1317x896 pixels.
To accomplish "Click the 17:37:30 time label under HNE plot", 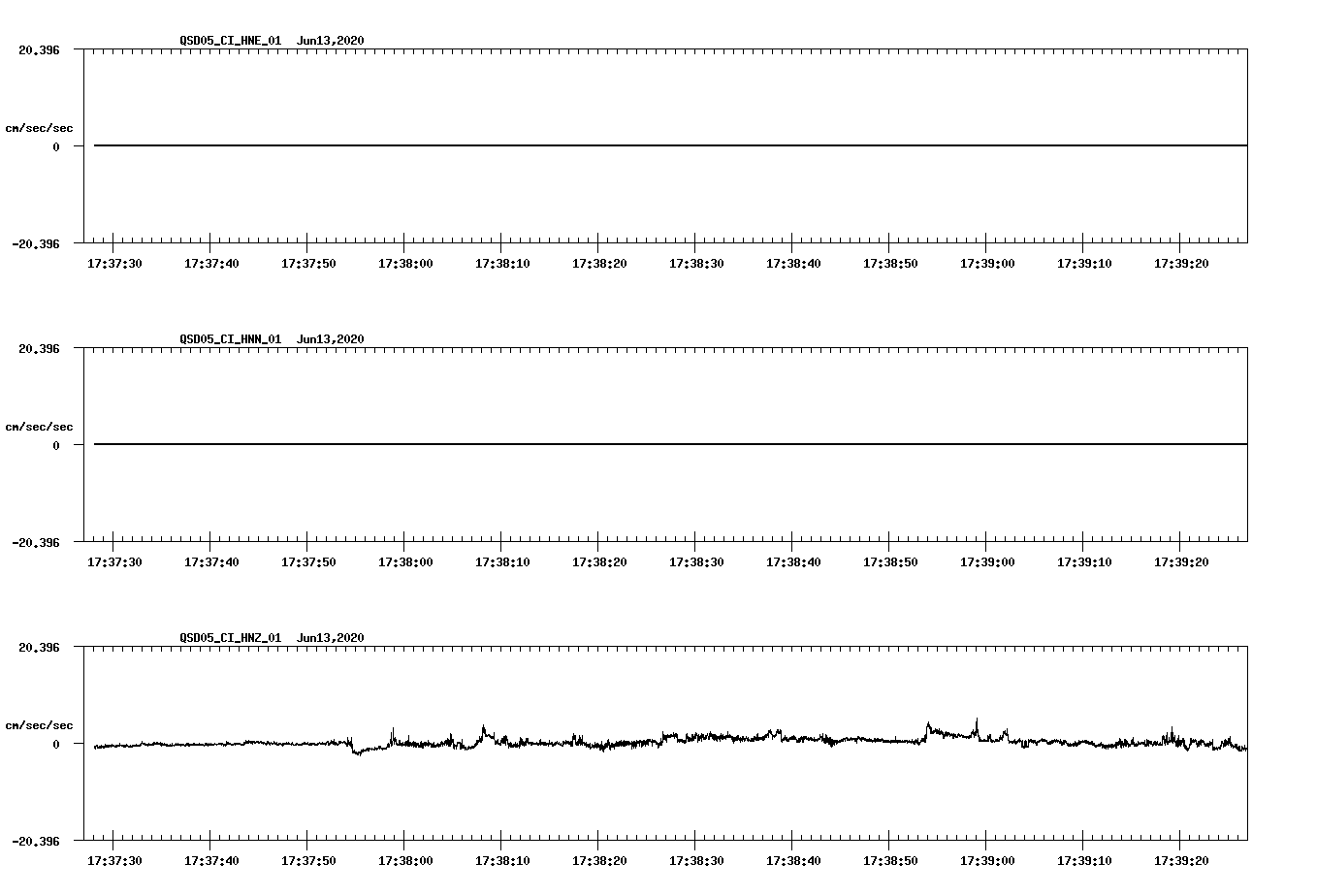I will pyautogui.click(x=114, y=264).
